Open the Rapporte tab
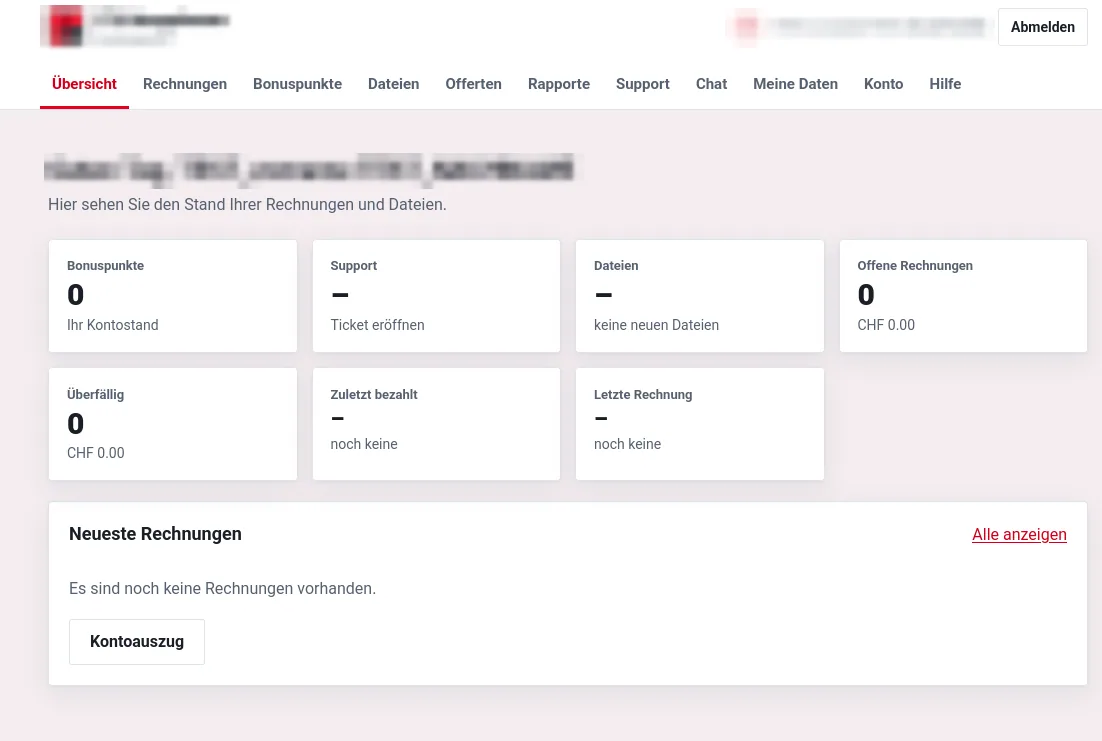 pyautogui.click(x=559, y=84)
